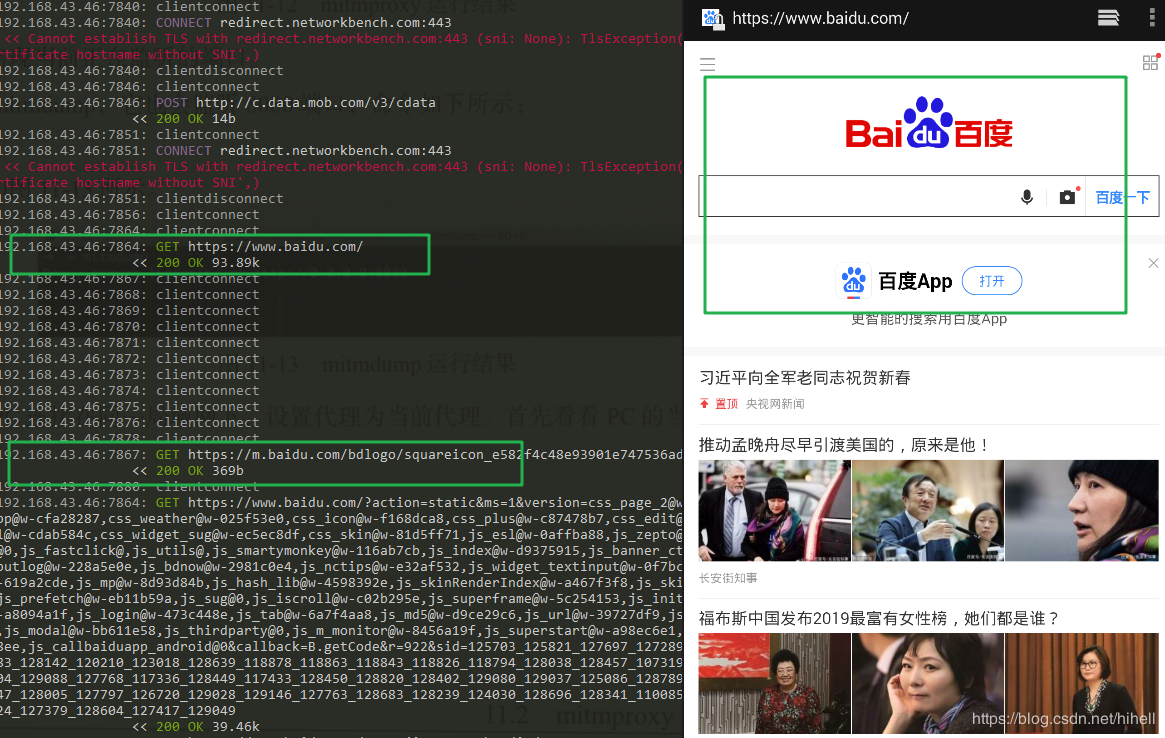Open the 习近平向全军老同志祝贺新春 headline
Image resolution: width=1165 pixels, height=738 pixels.
point(805,377)
